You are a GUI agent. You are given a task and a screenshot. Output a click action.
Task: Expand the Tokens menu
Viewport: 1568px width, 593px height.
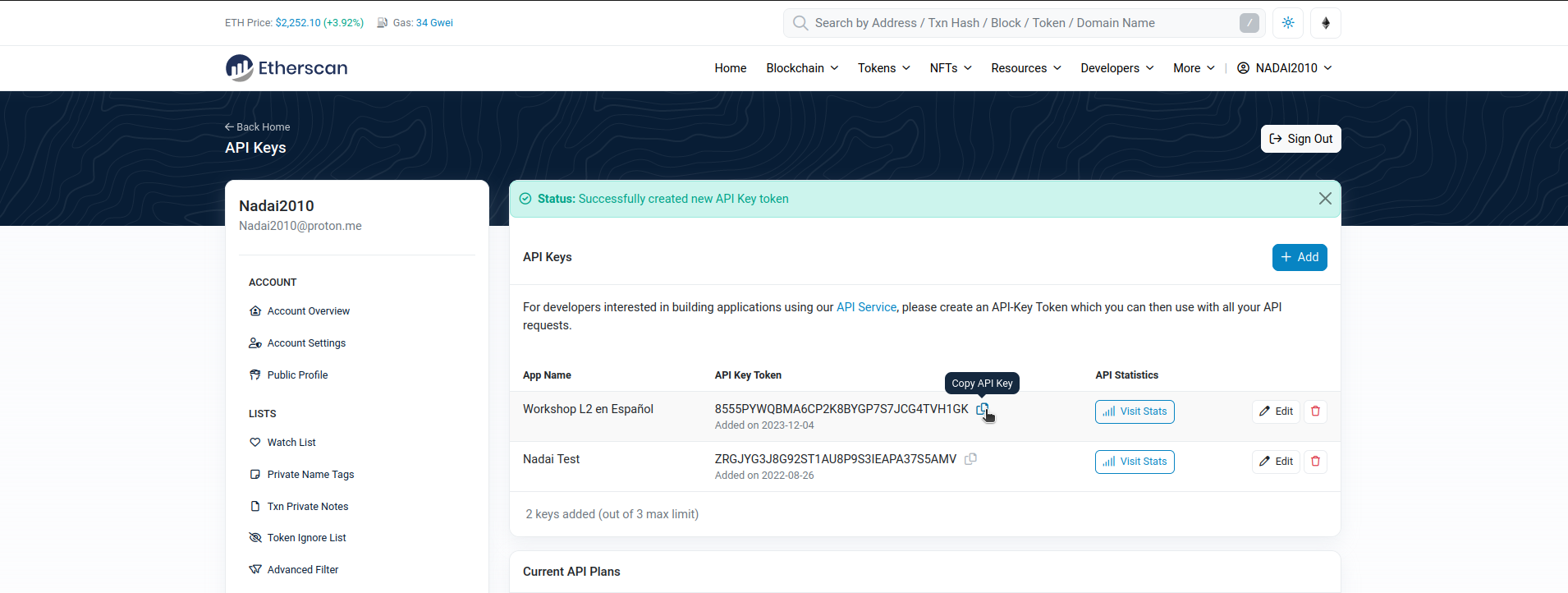tap(884, 68)
